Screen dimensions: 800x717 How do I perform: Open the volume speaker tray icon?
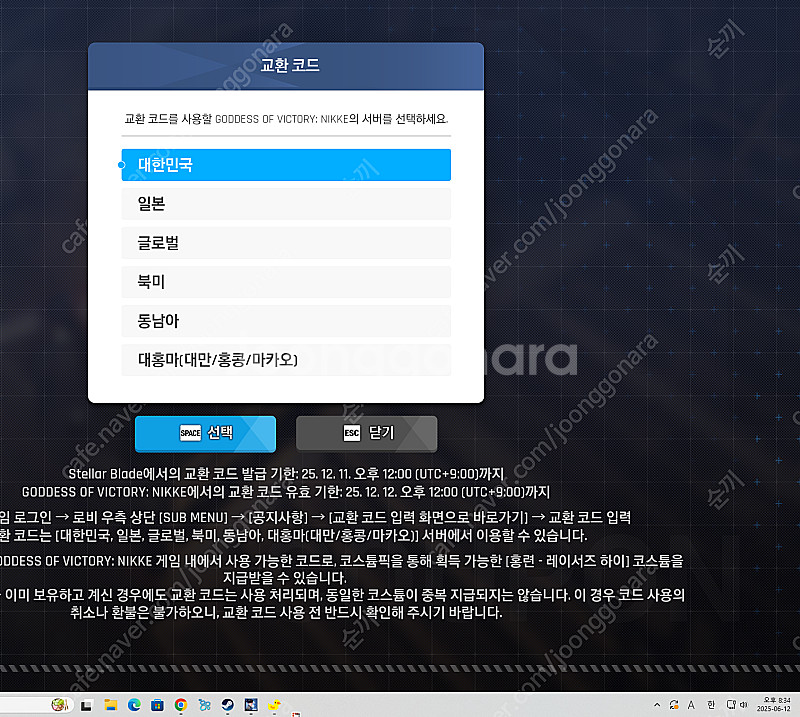point(743,705)
